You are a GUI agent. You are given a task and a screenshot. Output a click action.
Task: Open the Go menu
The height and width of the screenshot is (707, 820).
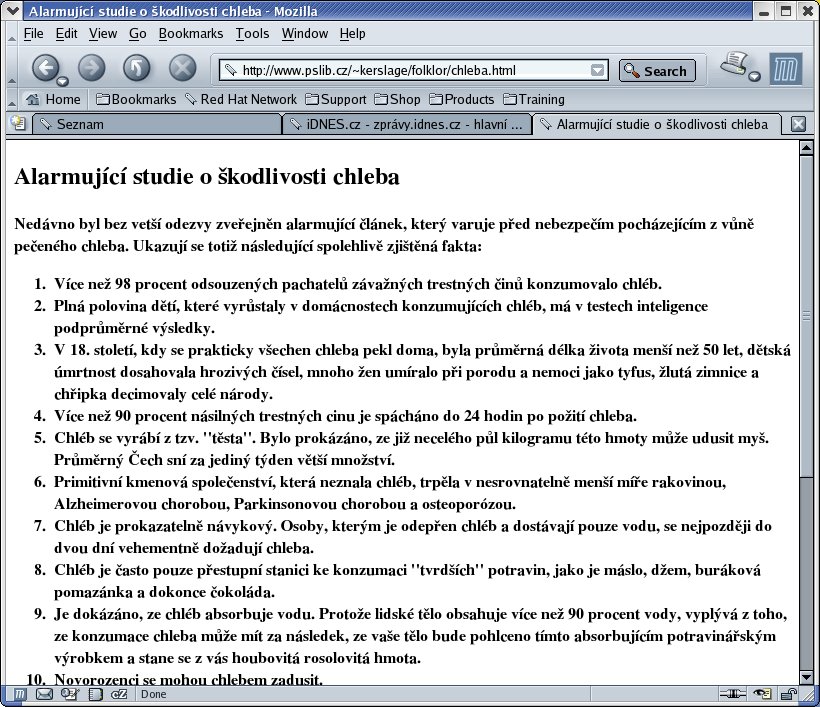138,33
